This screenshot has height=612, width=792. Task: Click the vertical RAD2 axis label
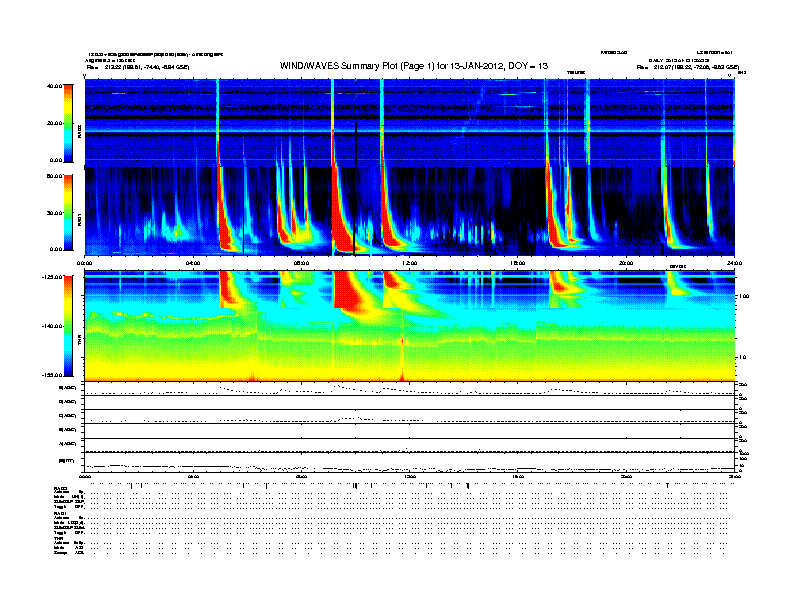click(x=79, y=132)
